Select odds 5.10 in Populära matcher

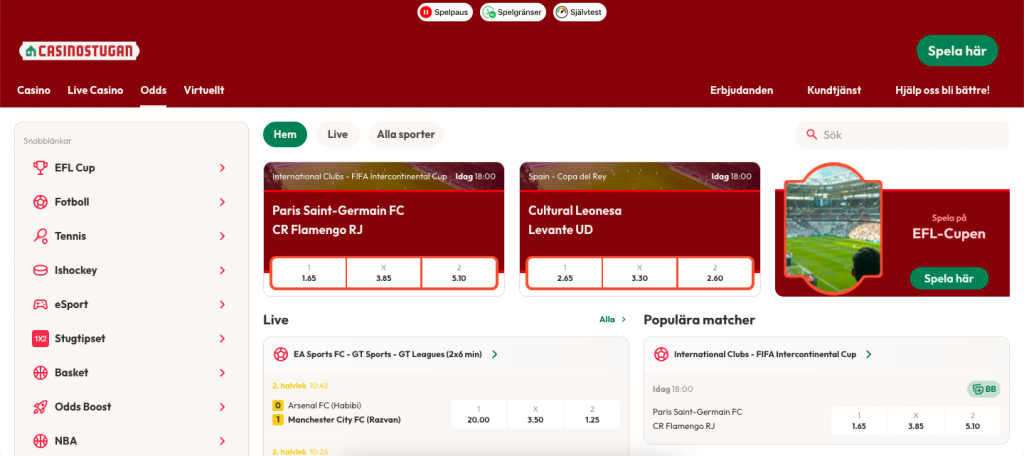coord(972,421)
